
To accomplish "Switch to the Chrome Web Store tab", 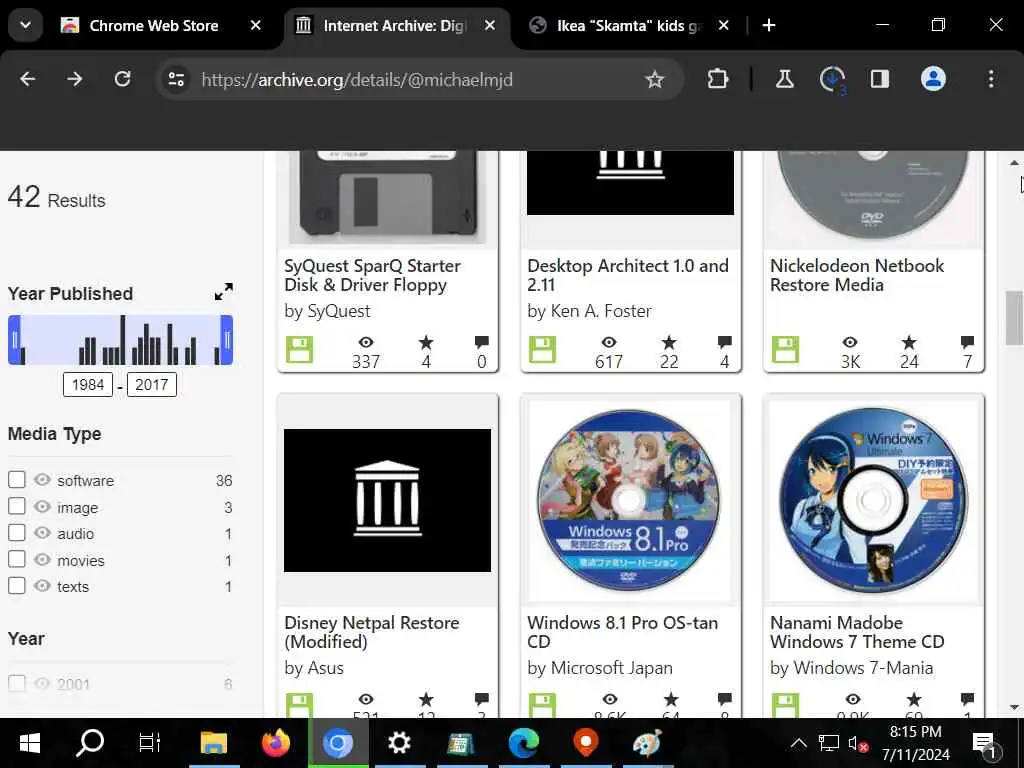I will [x=153, y=25].
